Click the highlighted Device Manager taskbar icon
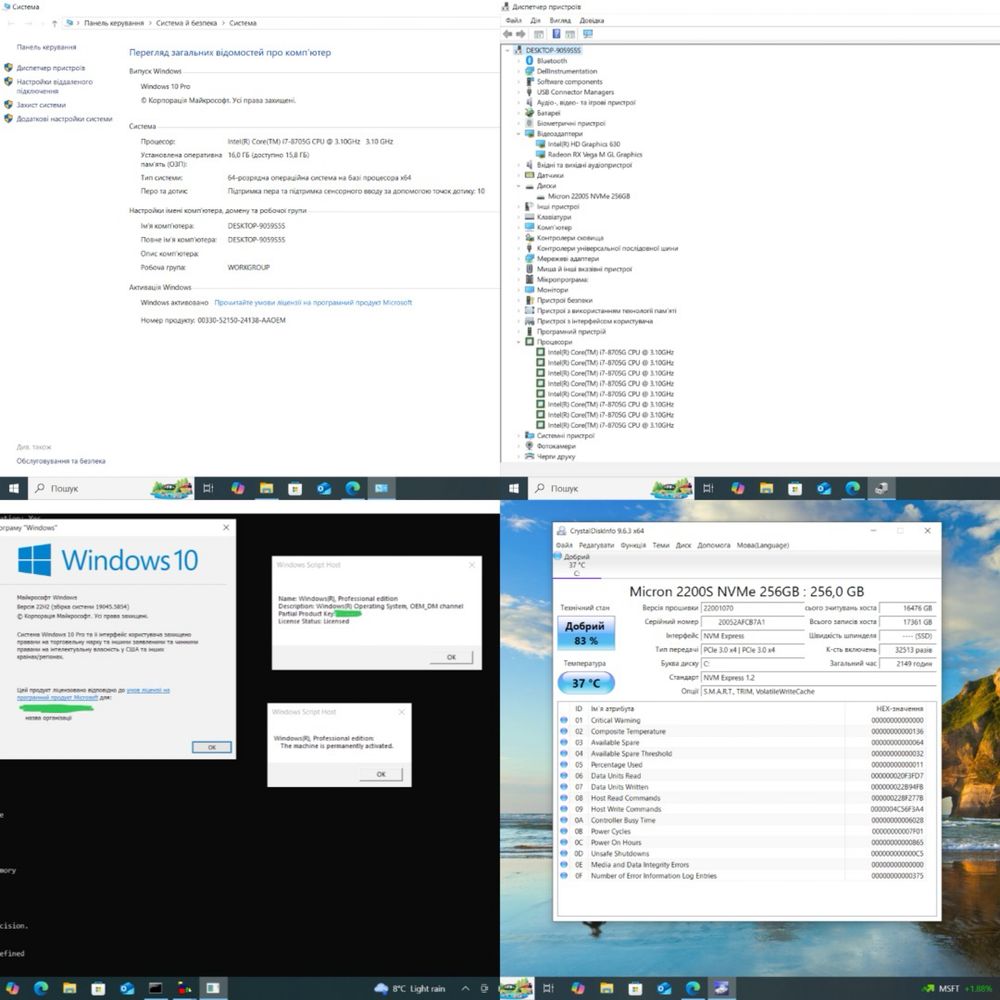Viewport: 1000px width, 1000px height. (x=881, y=489)
